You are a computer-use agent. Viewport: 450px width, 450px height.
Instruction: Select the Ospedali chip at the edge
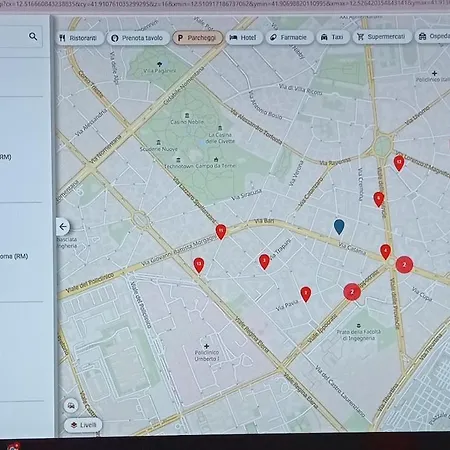pos(433,36)
